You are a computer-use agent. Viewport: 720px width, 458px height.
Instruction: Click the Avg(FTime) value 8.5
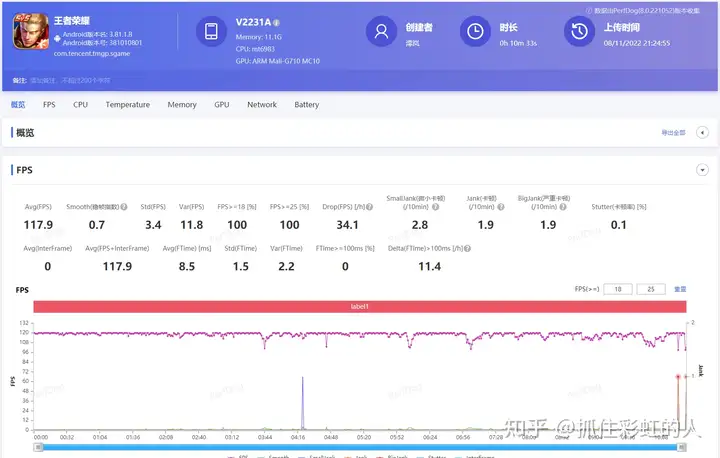tap(187, 266)
